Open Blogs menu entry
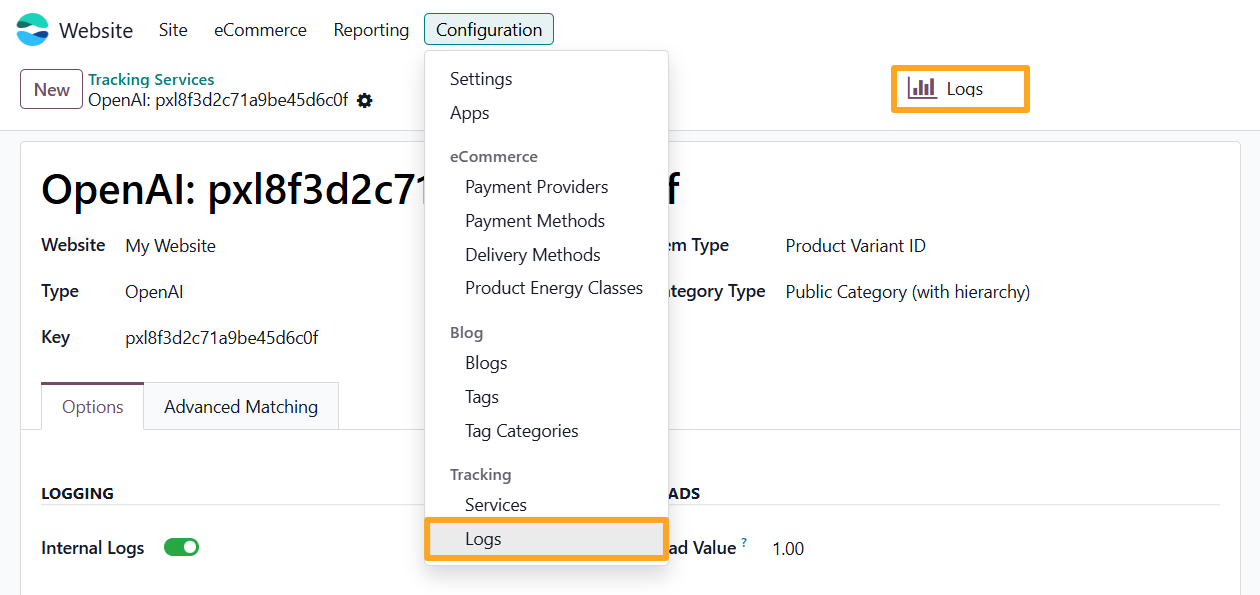 [x=546, y=363]
